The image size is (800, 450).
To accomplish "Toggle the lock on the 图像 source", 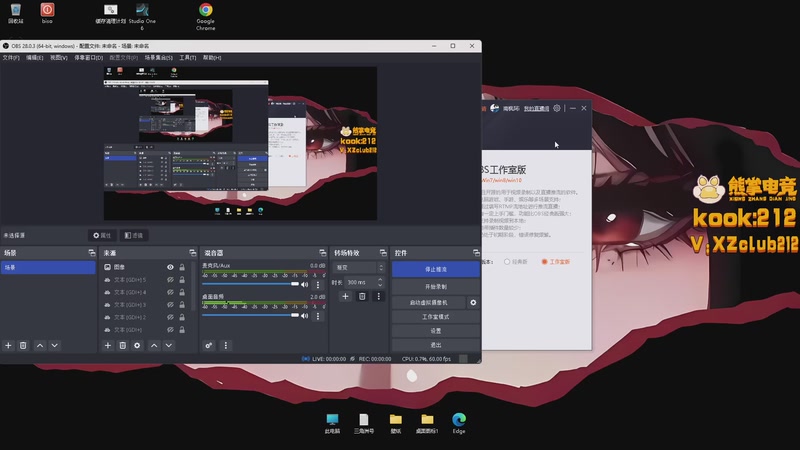I will pyautogui.click(x=182, y=267).
